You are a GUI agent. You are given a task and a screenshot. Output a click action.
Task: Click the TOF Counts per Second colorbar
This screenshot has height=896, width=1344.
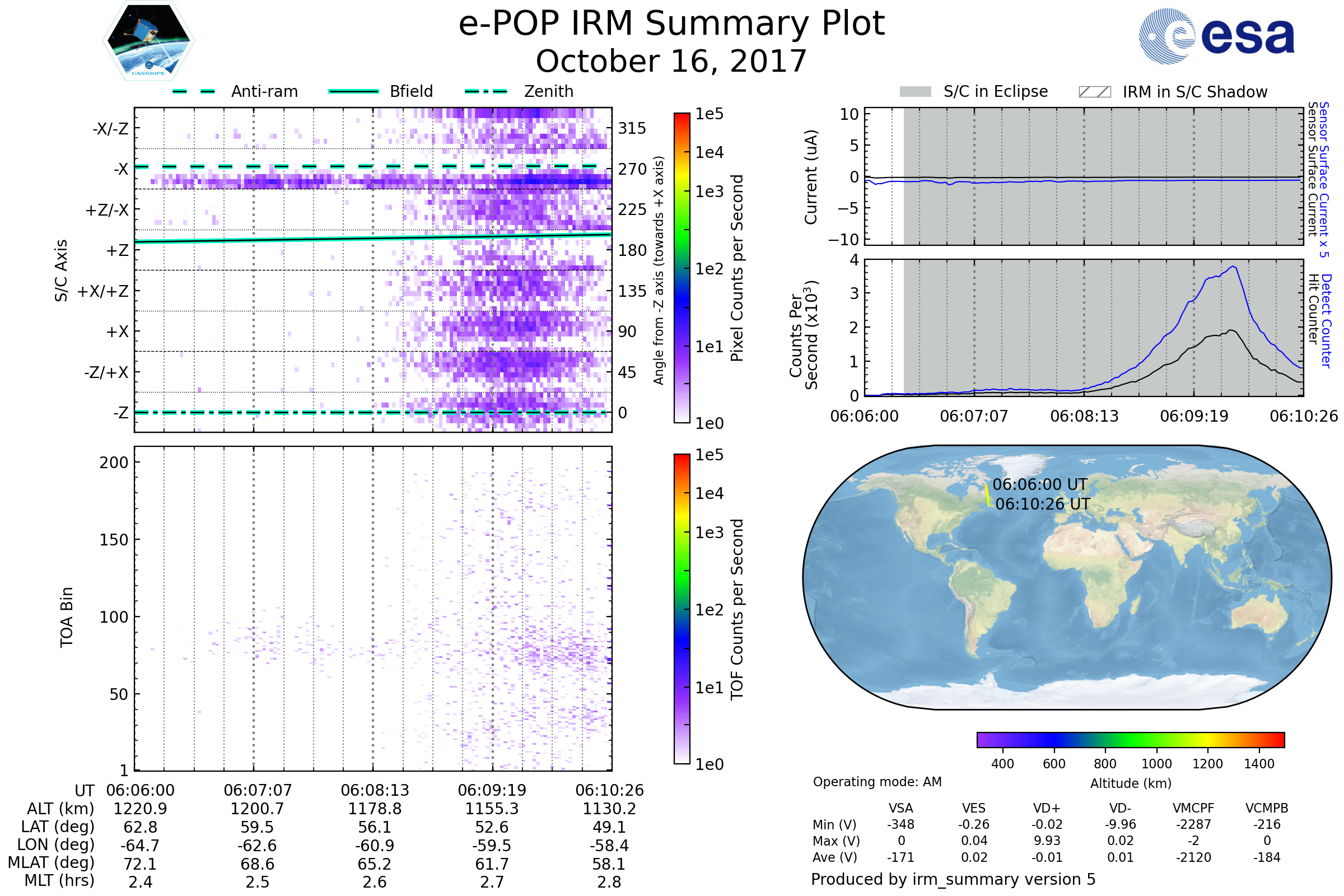(x=682, y=609)
